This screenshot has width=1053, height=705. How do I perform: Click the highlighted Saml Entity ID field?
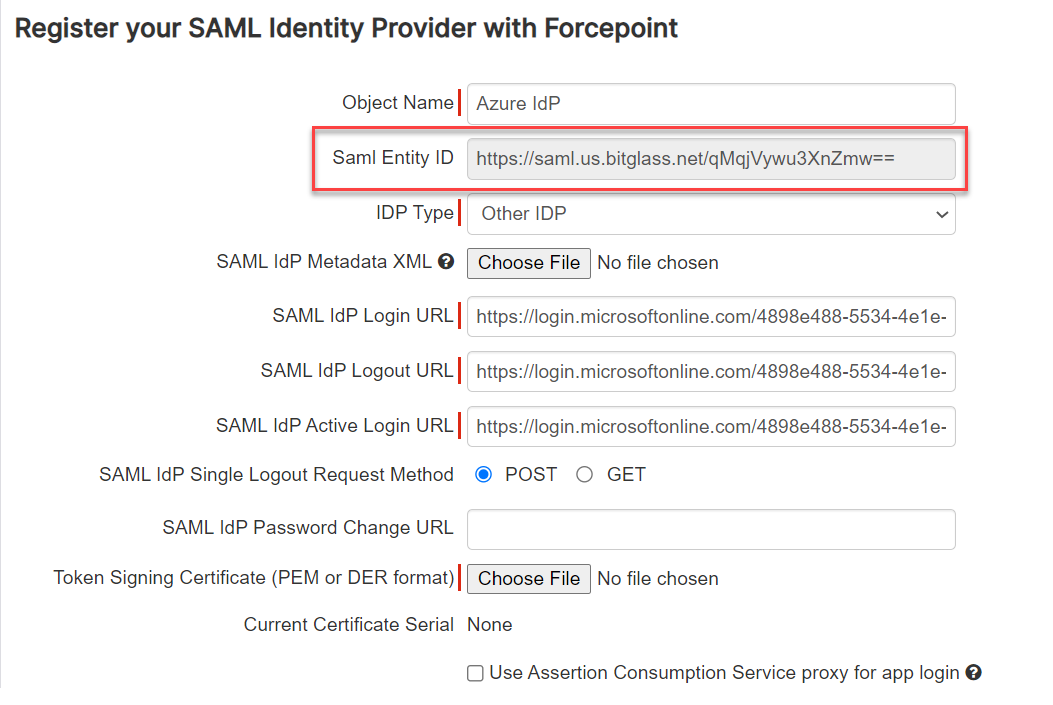point(710,158)
